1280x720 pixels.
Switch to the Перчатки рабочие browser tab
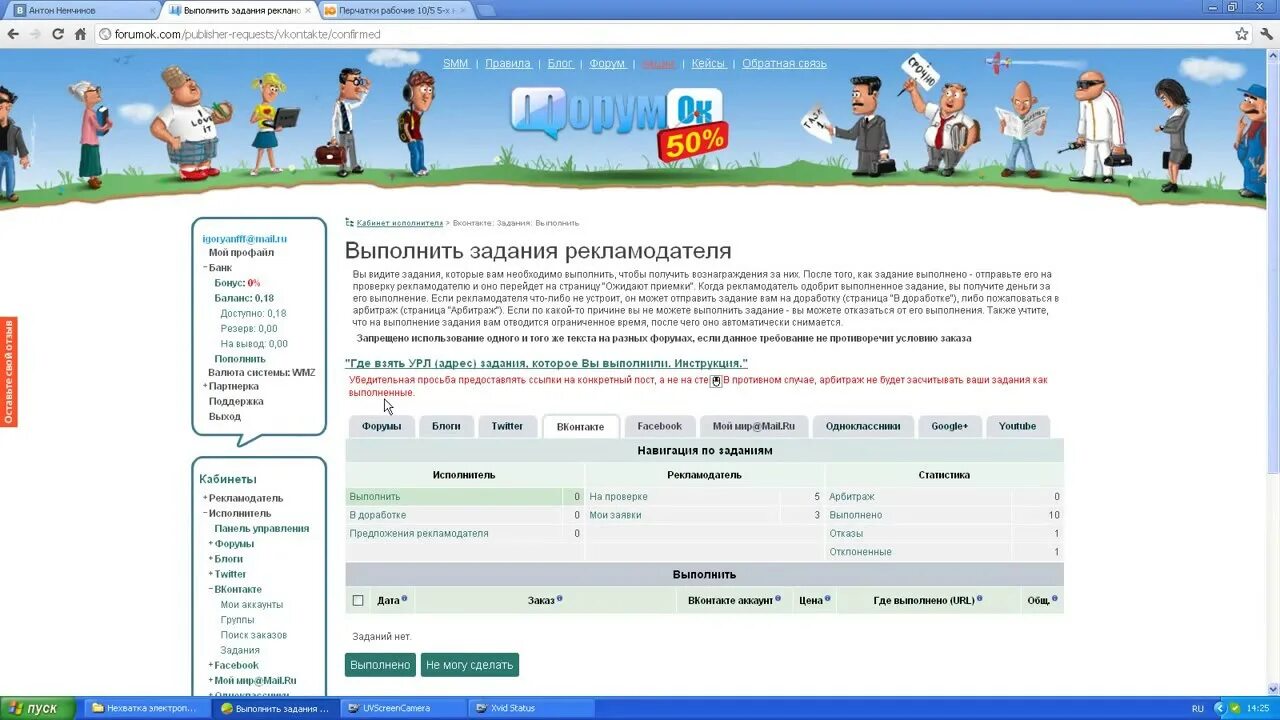click(x=395, y=10)
